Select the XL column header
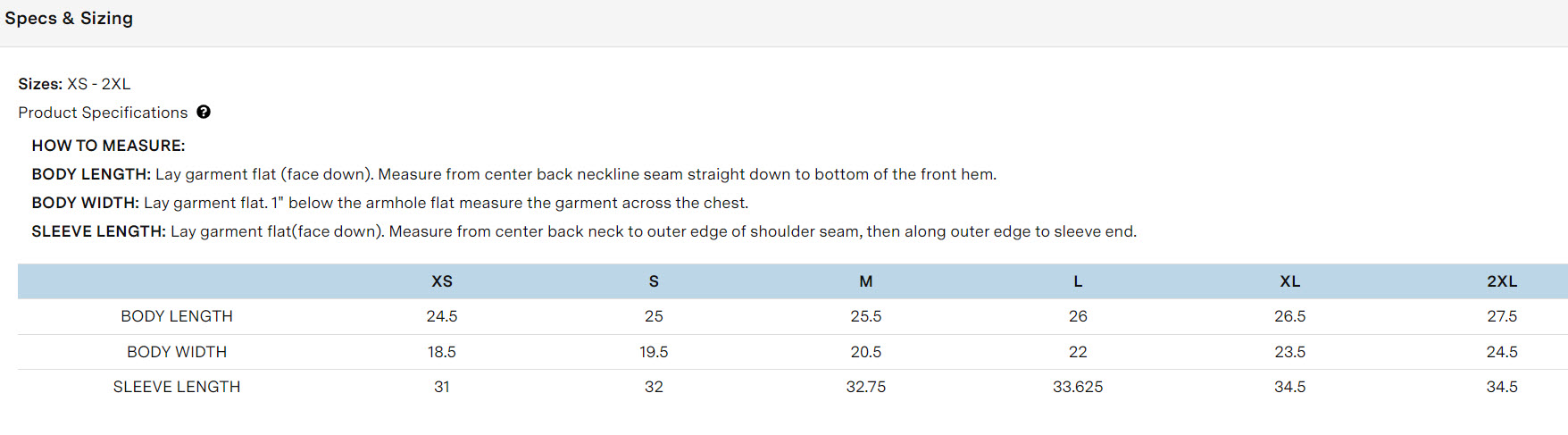Screen dimensions: 1568x435 (x=1290, y=281)
